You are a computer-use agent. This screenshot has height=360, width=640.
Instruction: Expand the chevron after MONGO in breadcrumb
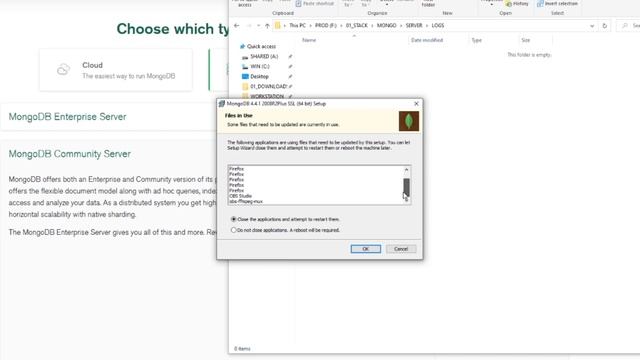401,25
